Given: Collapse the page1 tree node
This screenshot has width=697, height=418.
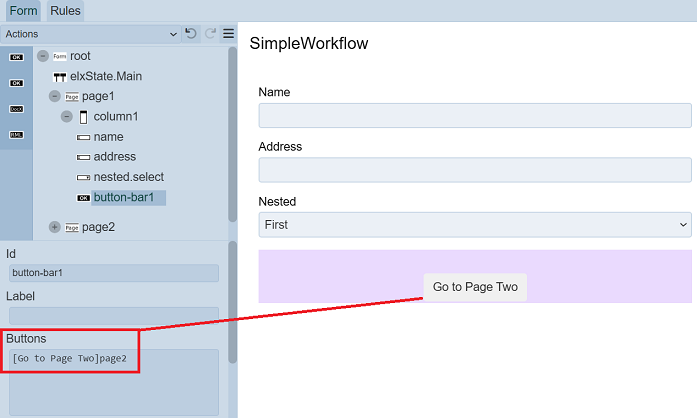Looking at the screenshot, I should point(55,96).
